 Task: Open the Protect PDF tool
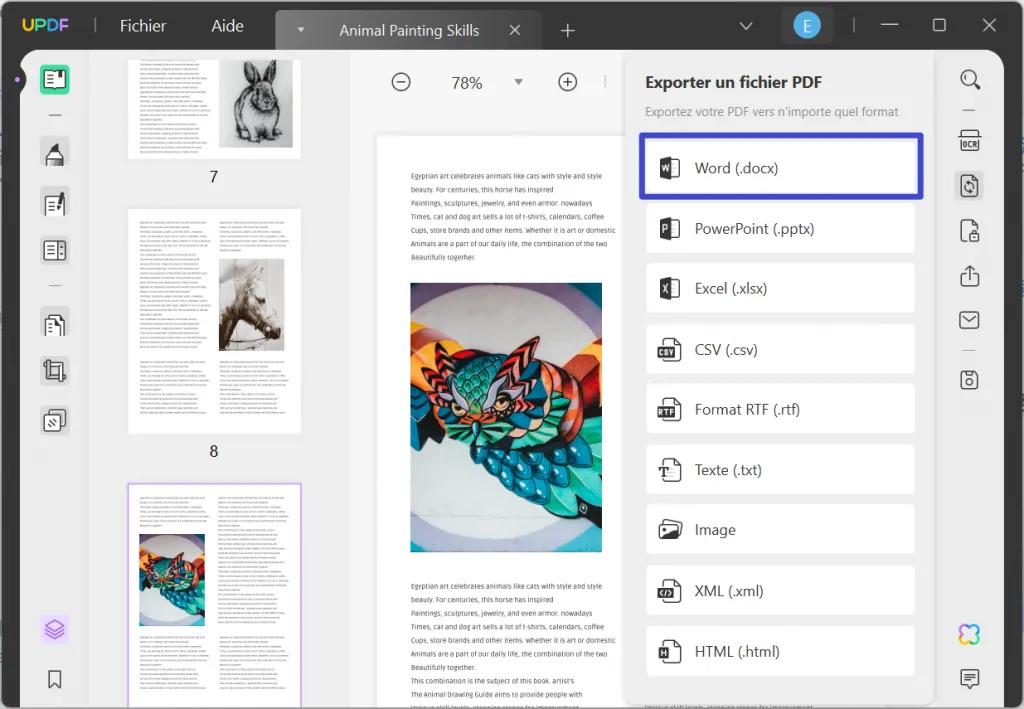click(968, 231)
